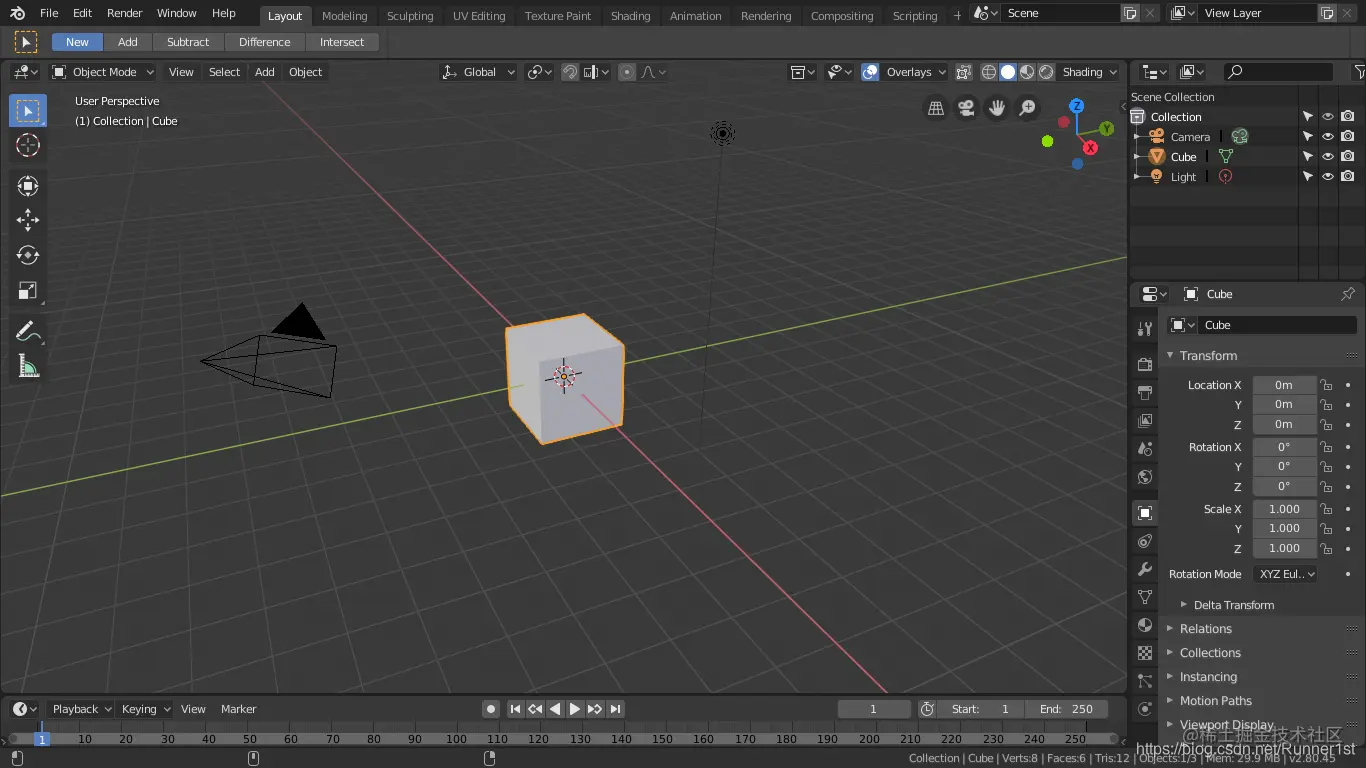Open the Object Data mesh tab icon
The image size is (1366, 768).
click(1145, 597)
